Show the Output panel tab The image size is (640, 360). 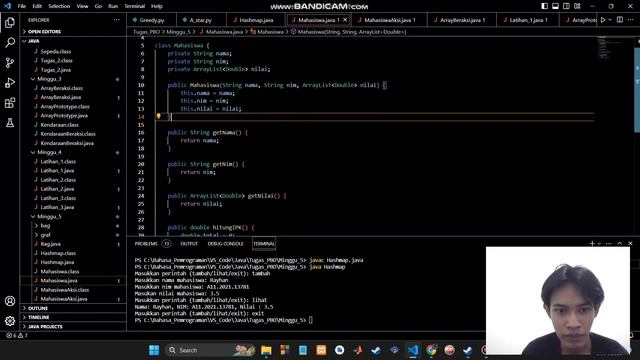pos(189,244)
